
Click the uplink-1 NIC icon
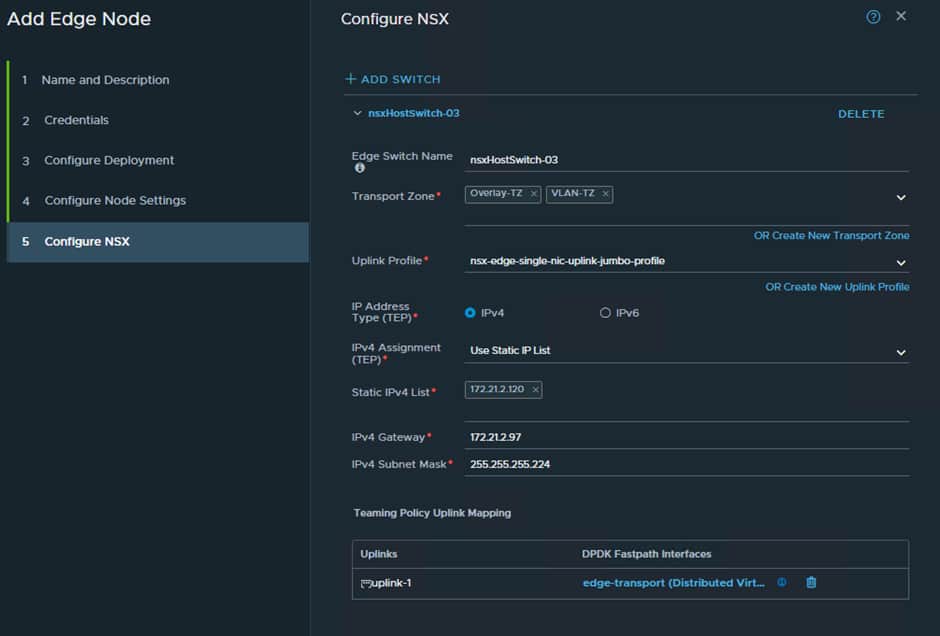pos(366,583)
